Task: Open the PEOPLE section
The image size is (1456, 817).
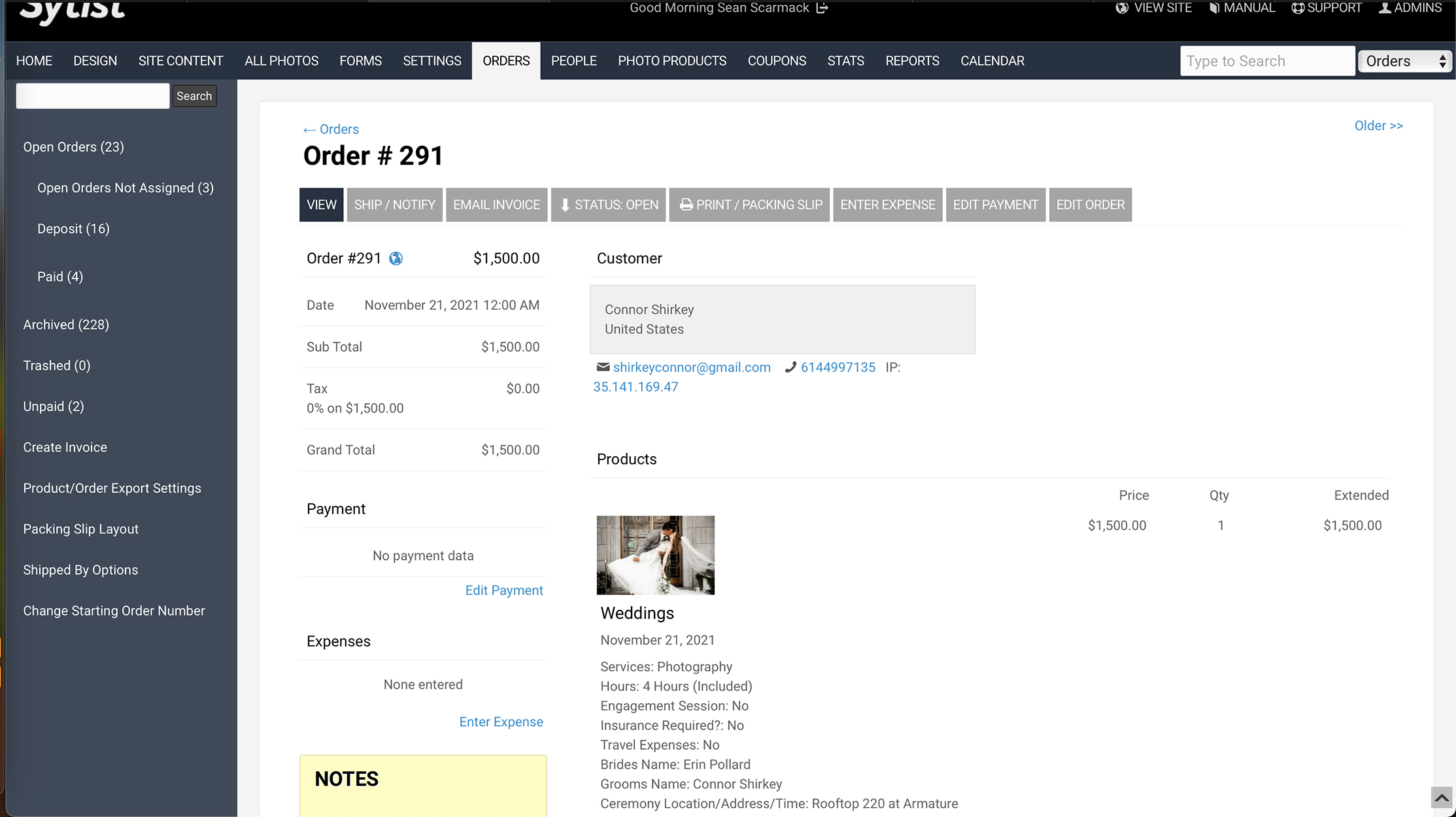Action: pyautogui.click(x=574, y=61)
